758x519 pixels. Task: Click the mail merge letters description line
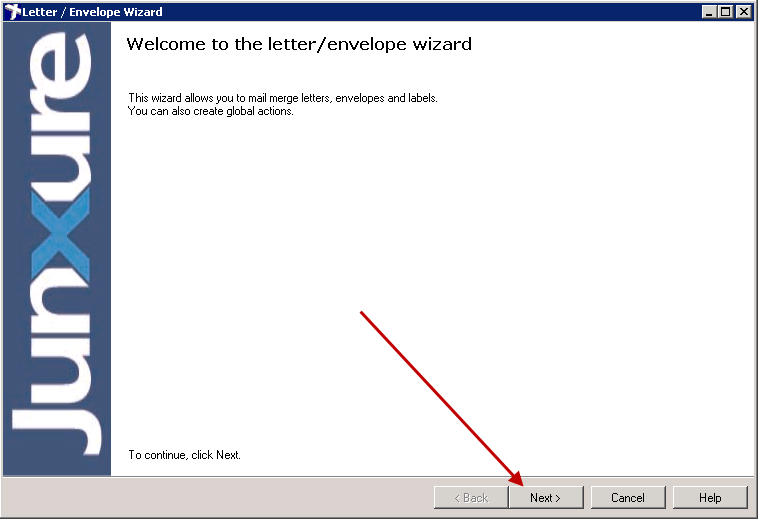(x=283, y=98)
